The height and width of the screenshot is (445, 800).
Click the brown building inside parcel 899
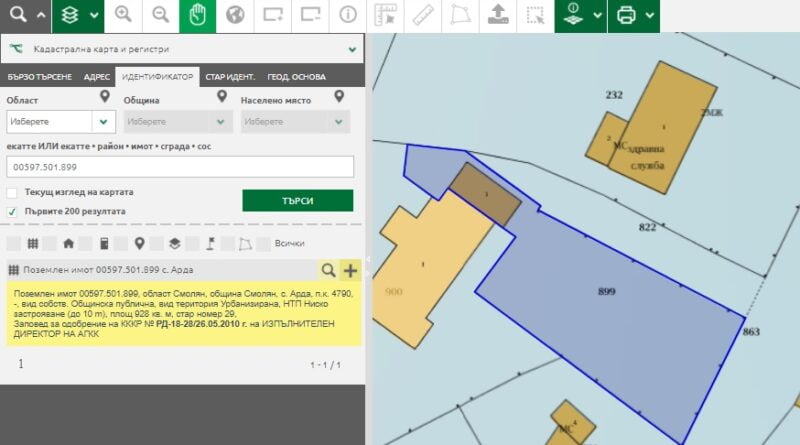point(485,194)
